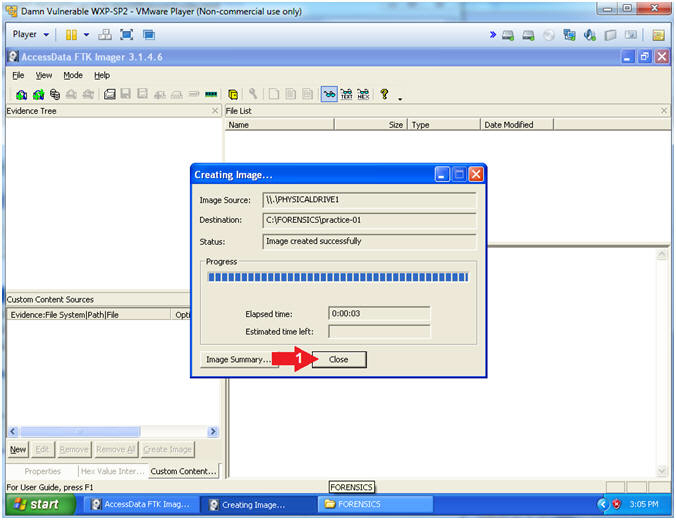Click the VMware Unity mode icon
Viewport: 676px width, 520px height.
[x=149, y=34]
